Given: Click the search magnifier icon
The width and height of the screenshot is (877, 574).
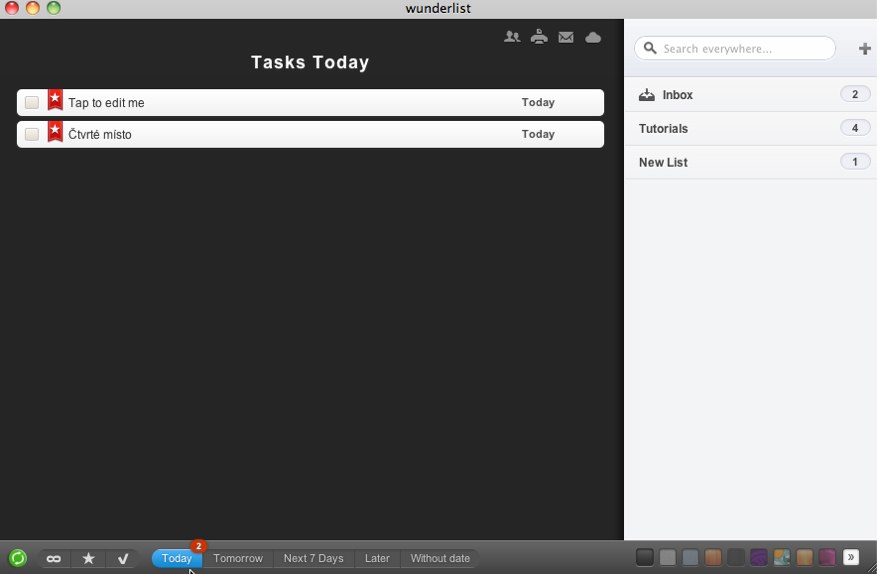Looking at the screenshot, I should pos(650,48).
